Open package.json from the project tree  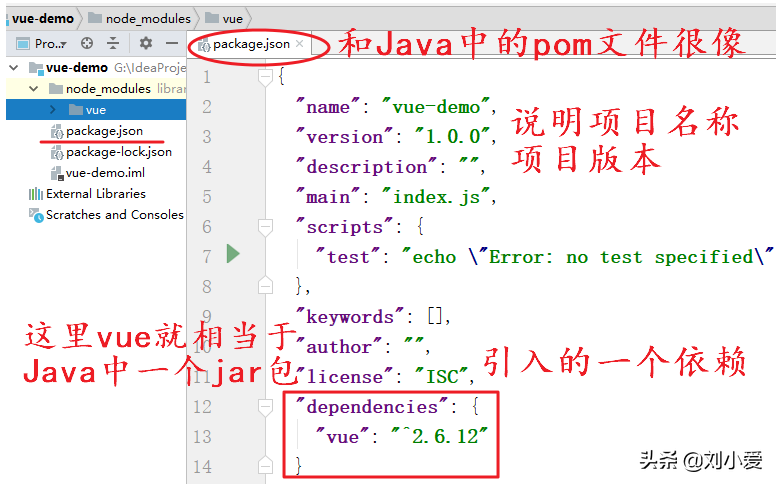point(104,131)
